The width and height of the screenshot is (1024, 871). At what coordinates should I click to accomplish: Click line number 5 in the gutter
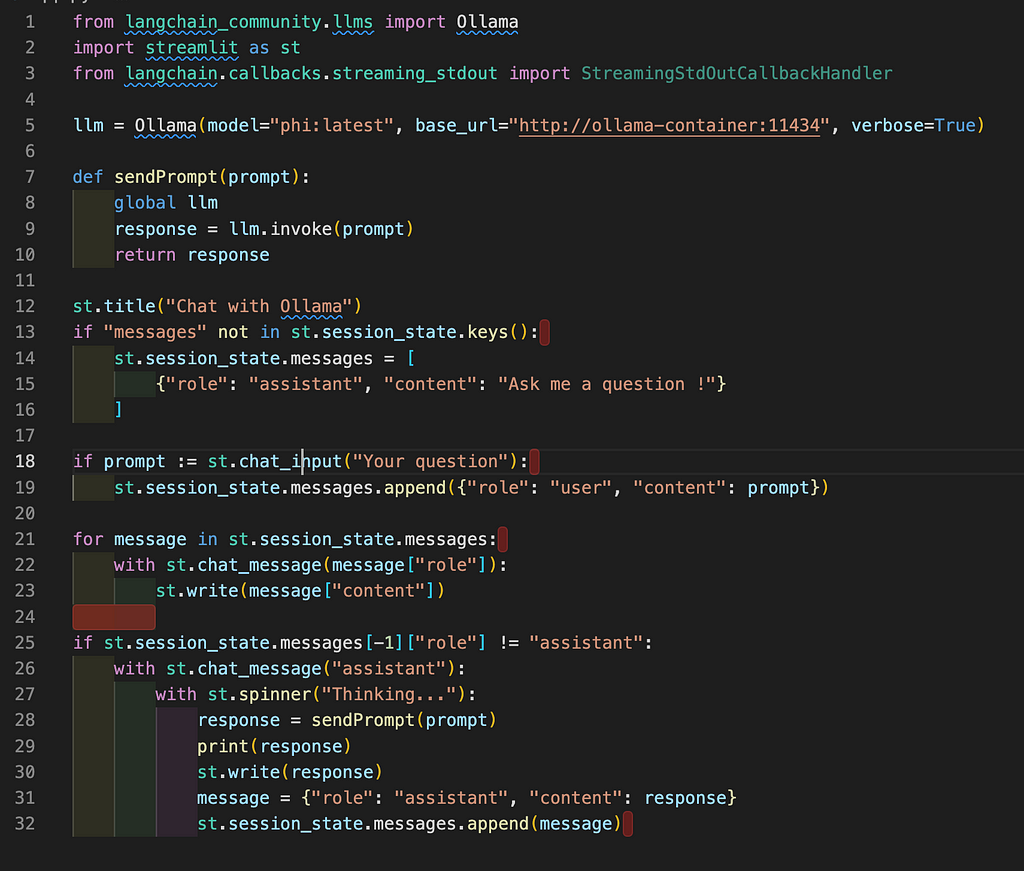(29, 125)
